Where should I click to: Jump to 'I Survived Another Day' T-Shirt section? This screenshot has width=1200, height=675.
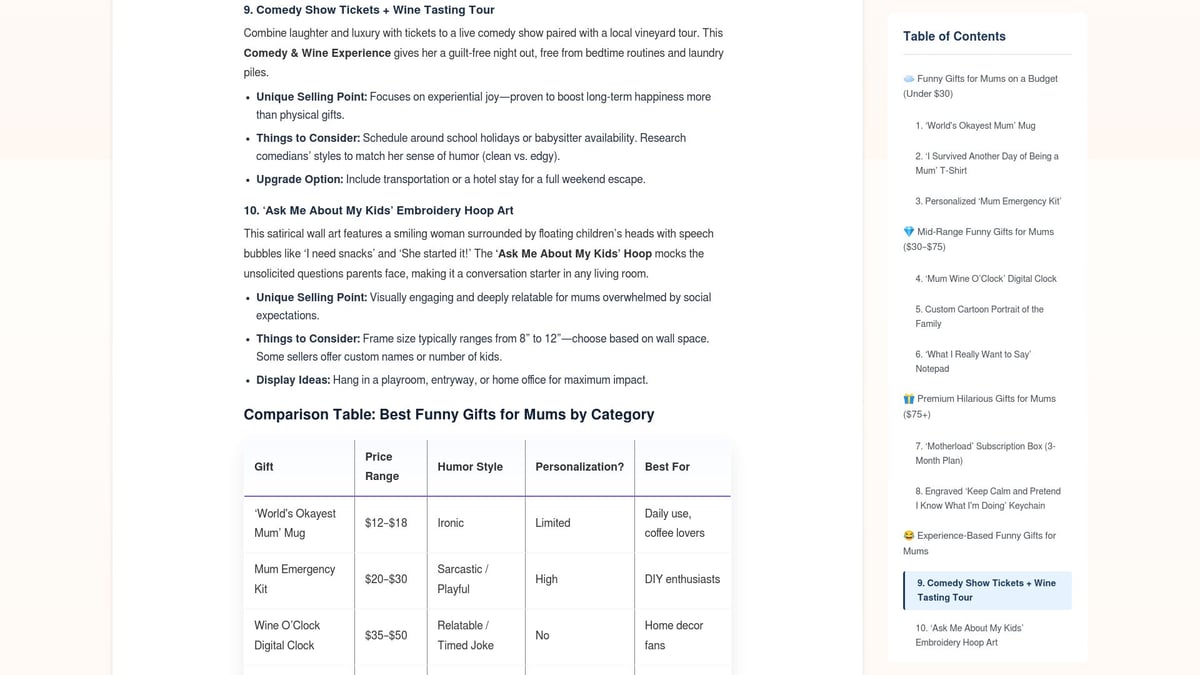987,163
